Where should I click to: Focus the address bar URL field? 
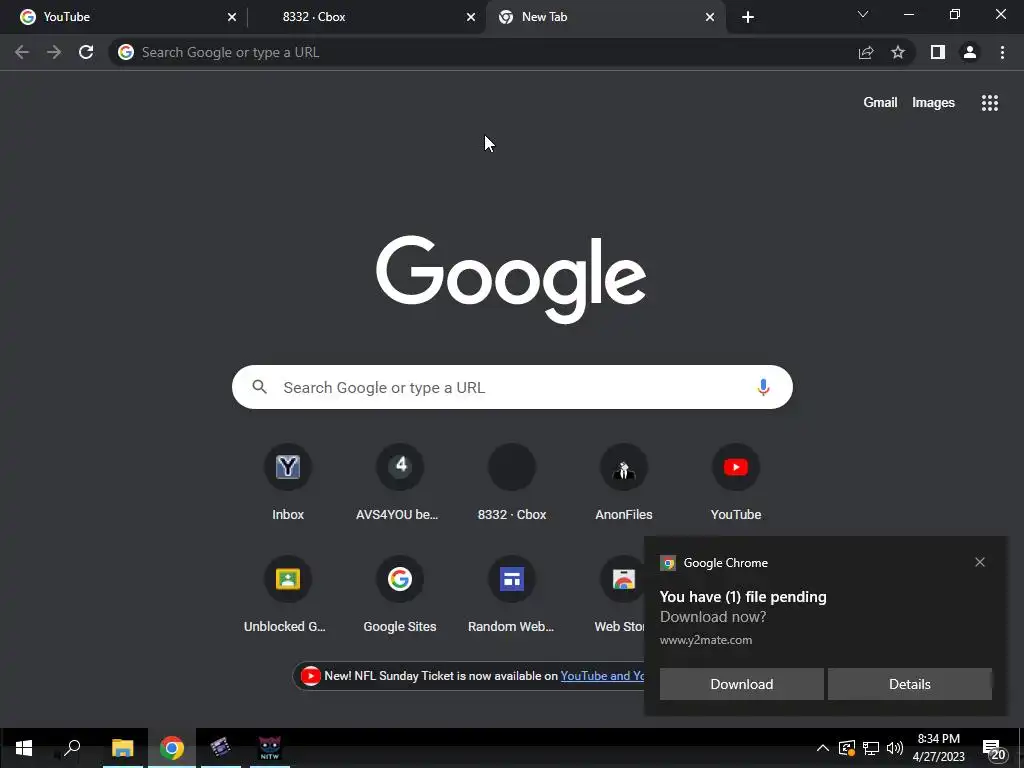pyautogui.click(x=483, y=52)
